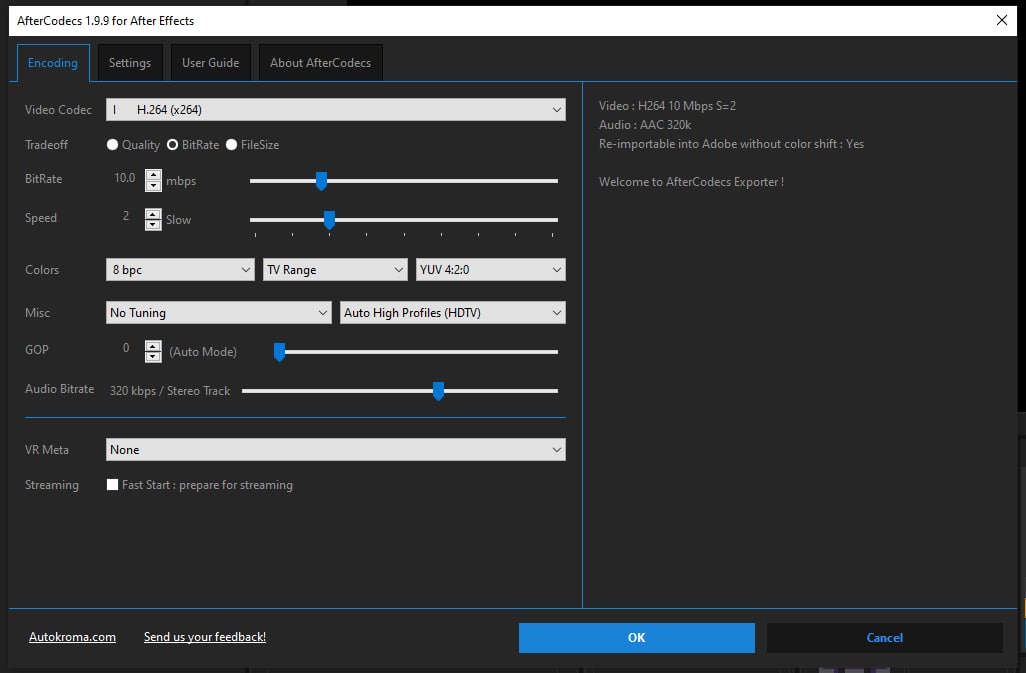This screenshot has height=673, width=1026.
Task: Open the Settings tab
Action: (x=130, y=63)
